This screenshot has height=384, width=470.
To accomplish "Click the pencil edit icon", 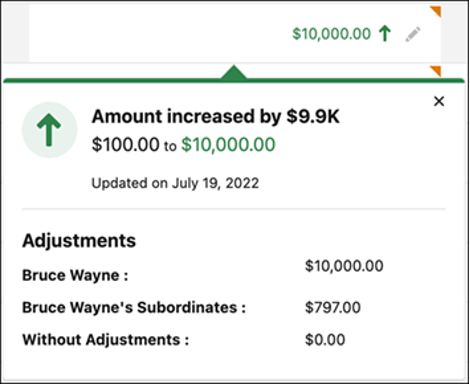I will point(413,34).
